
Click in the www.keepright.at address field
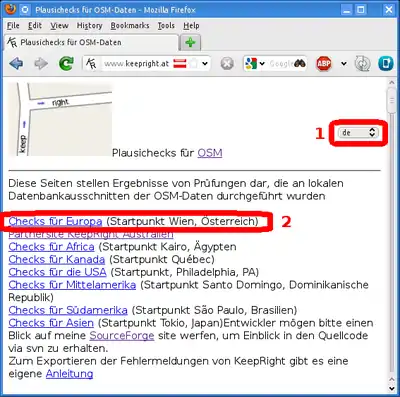point(137,63)
